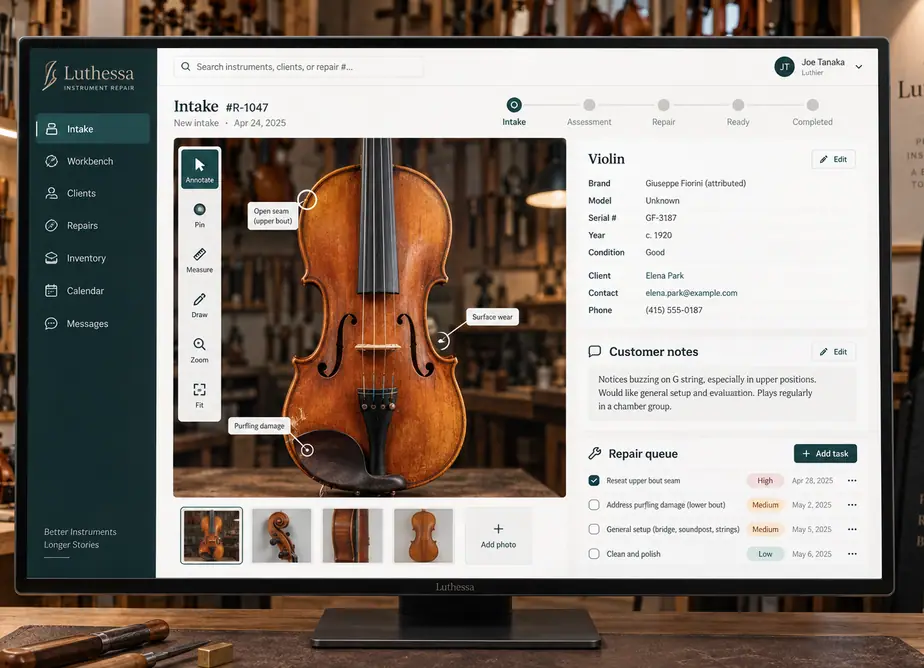Select the Open seam annotation marker
Image resolution: width=924 pixels, height=668 pixels.
(307, 200)
